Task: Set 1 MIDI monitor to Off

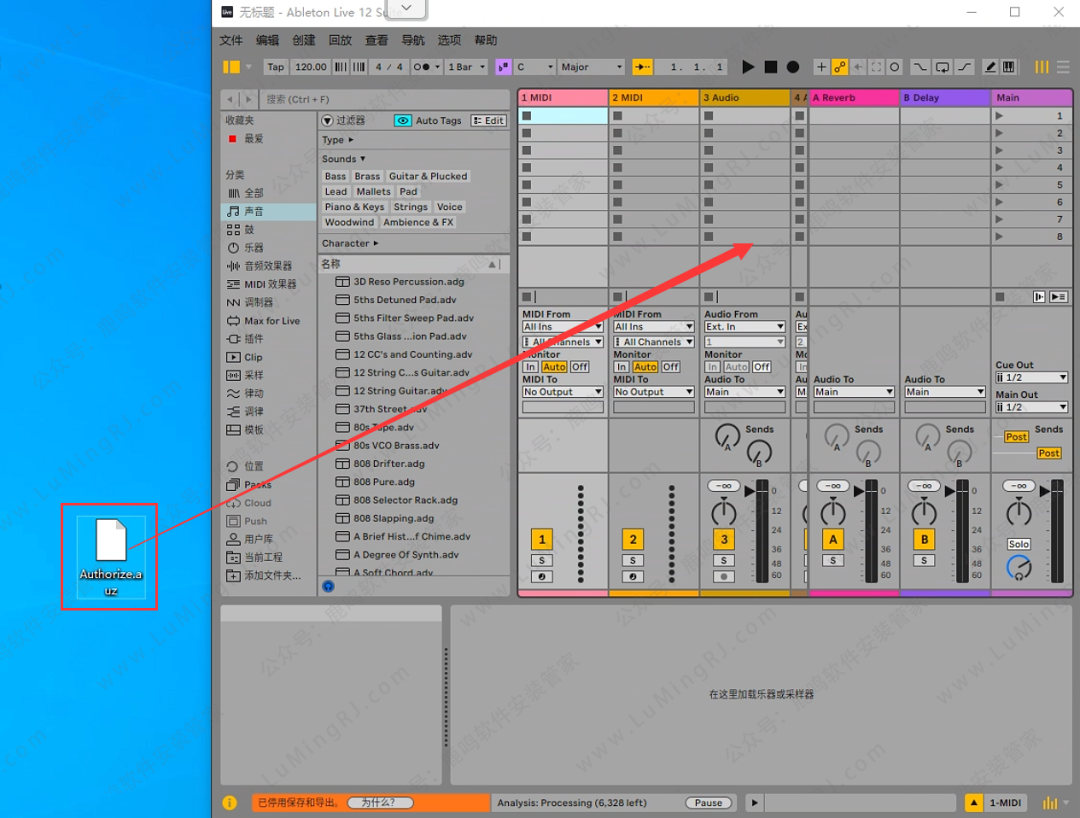Action: click(x=580, y=367)
